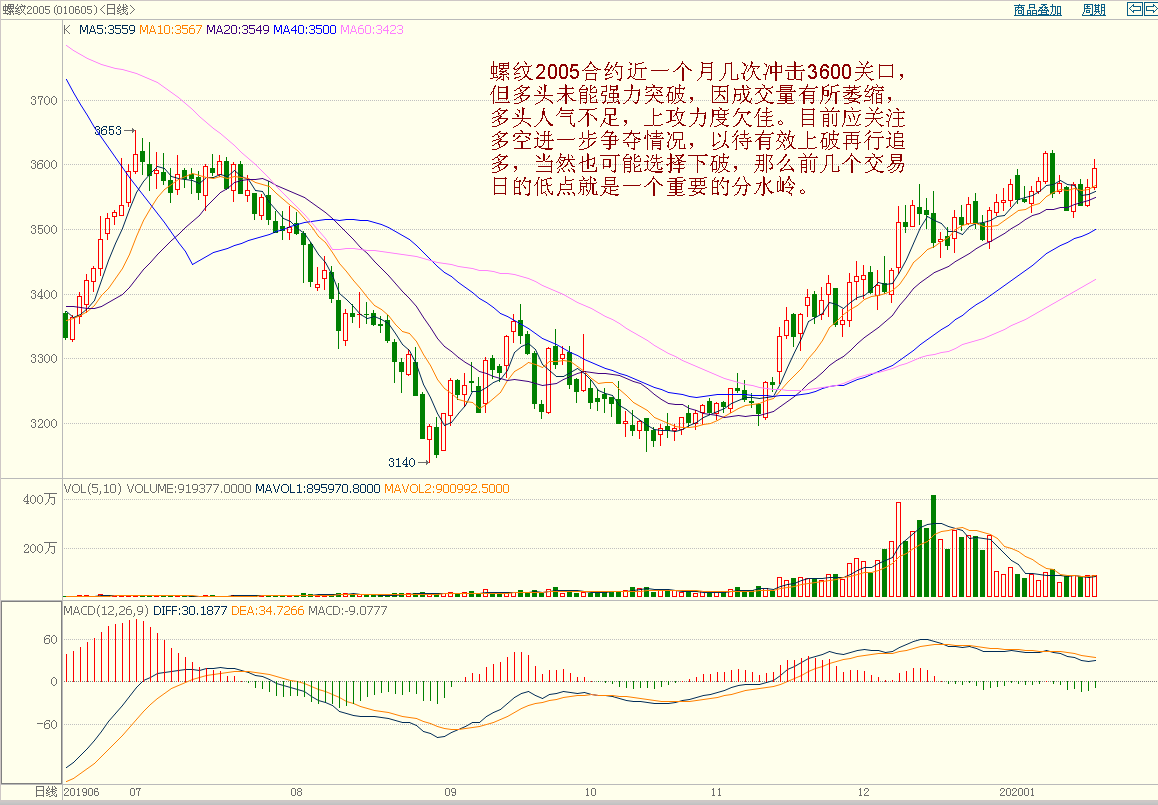The height and width of the screenshot is (805, 1158).
Task: Click the K indicator label
Action: (67, 30)
